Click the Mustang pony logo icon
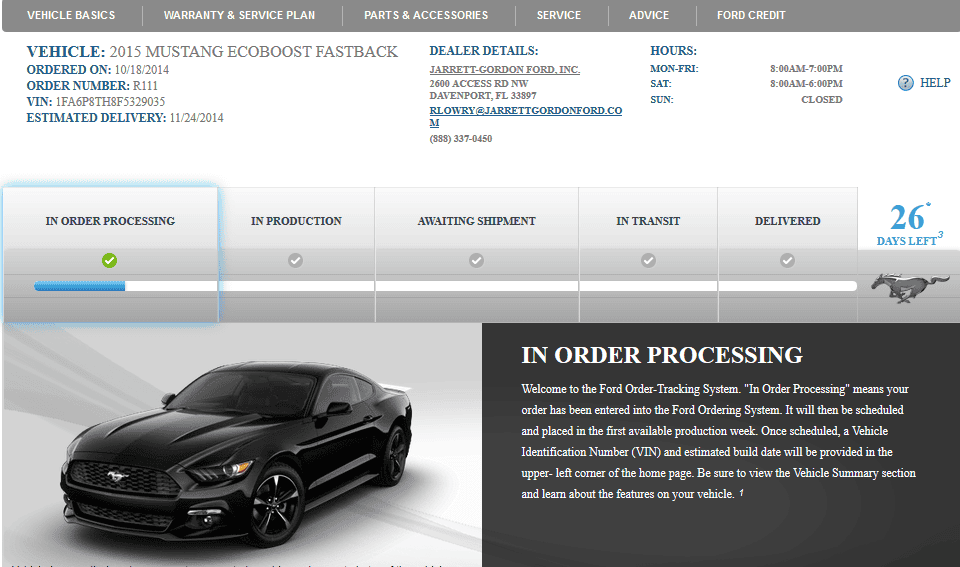This screenshot has width=960, height=567. 910,288
